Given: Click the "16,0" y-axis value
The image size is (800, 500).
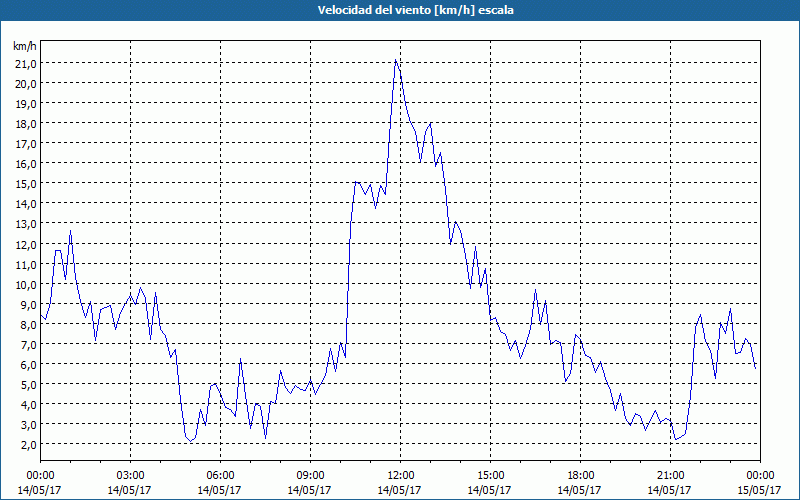Looking at the screenshot, I should click(x=27, y=164).
